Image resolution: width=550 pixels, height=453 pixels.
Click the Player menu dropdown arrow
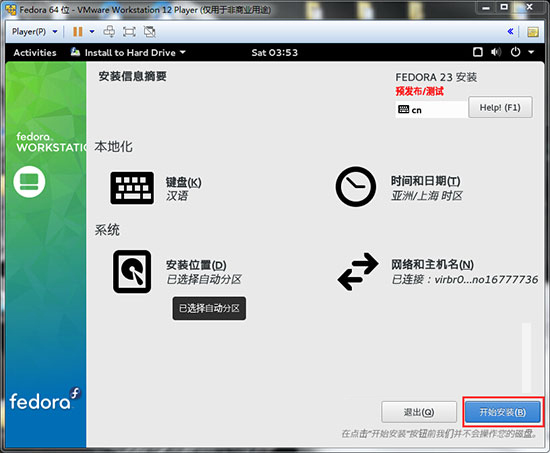click(x=55, y=32)
